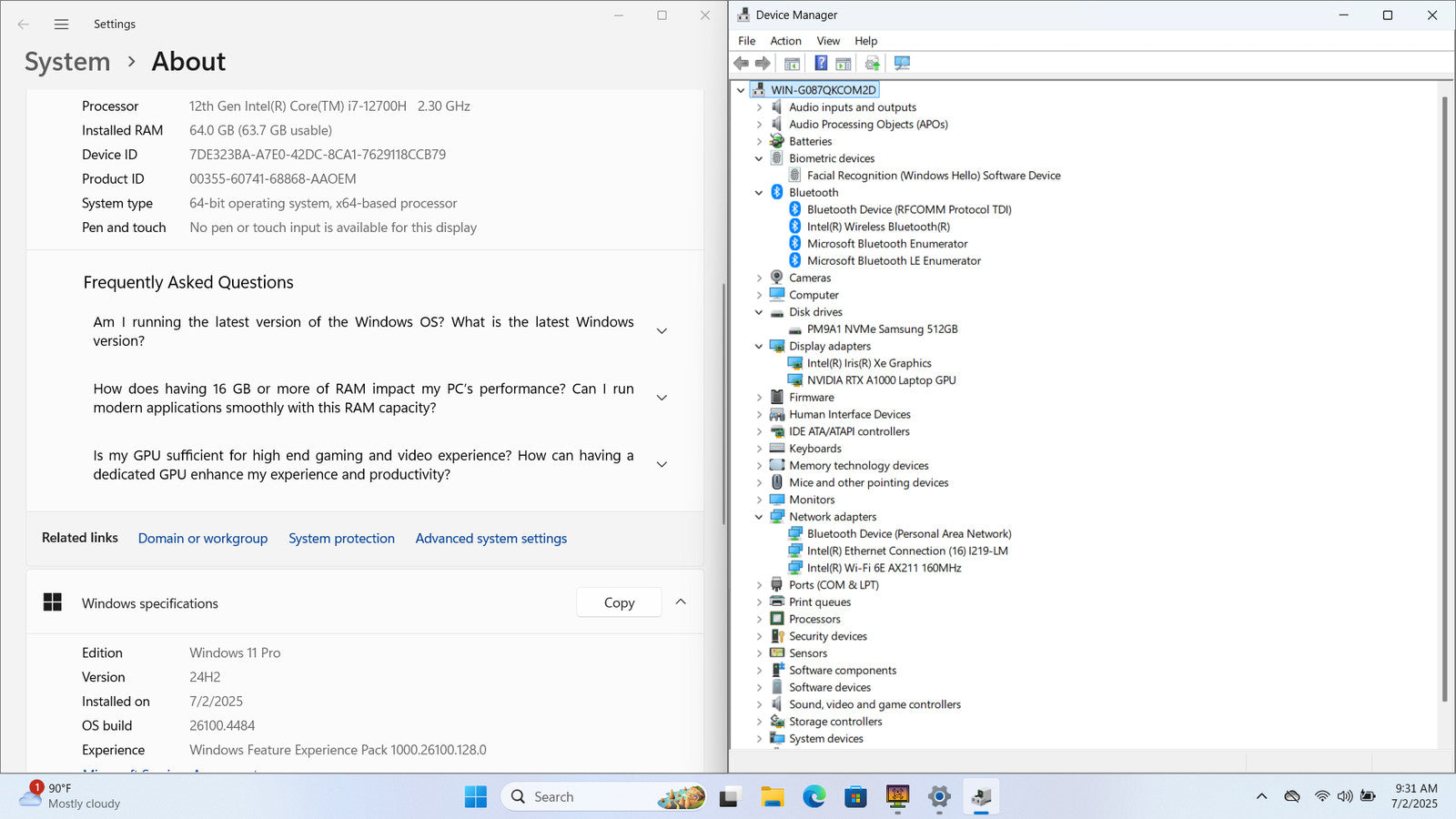Click the volume icon in system tray
Screen dimensions: 1456x819
1345,796
